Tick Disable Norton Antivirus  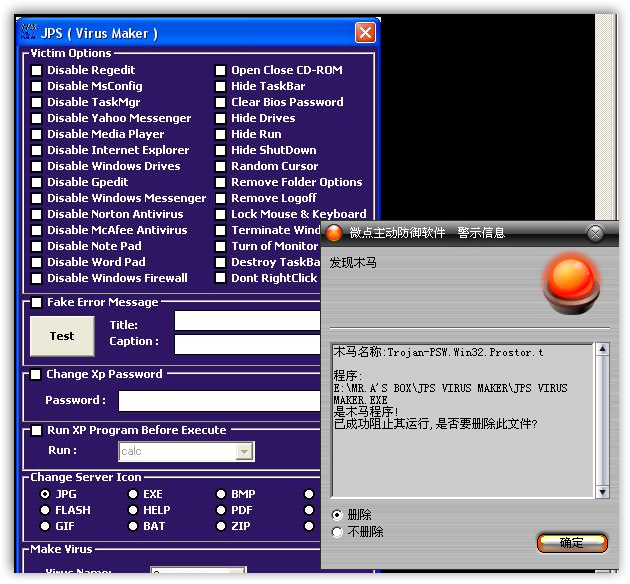coord(37,214)
